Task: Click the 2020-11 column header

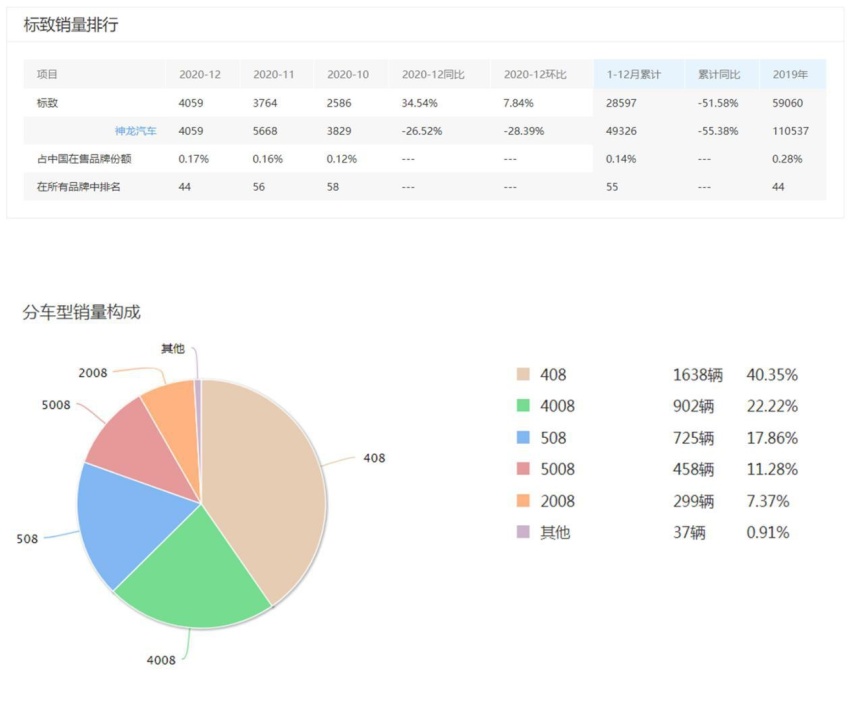Action: [274, 74]
